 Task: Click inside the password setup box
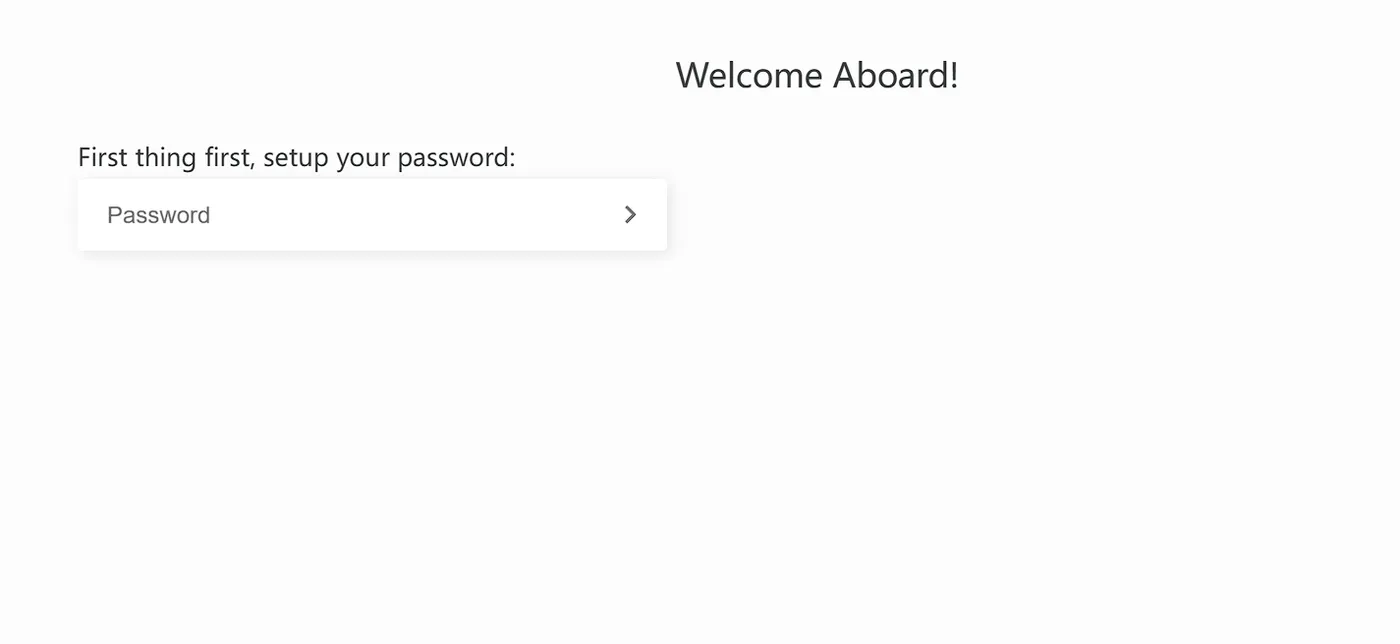click(372, 215)
